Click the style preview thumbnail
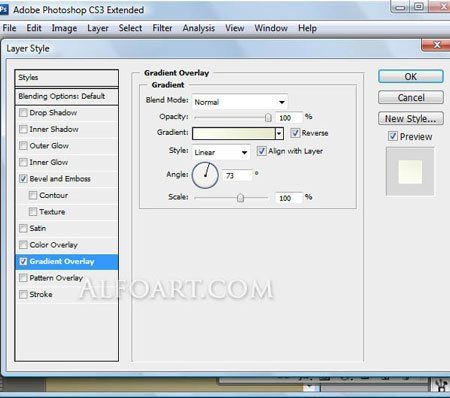This screenshot has width=450, height=398. coord(410,172)
